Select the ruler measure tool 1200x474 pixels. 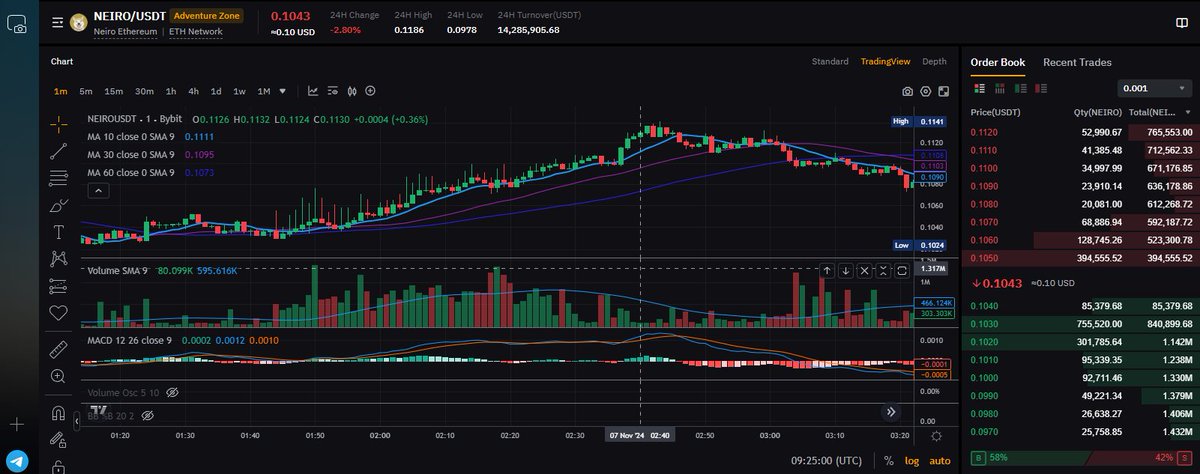58,348
